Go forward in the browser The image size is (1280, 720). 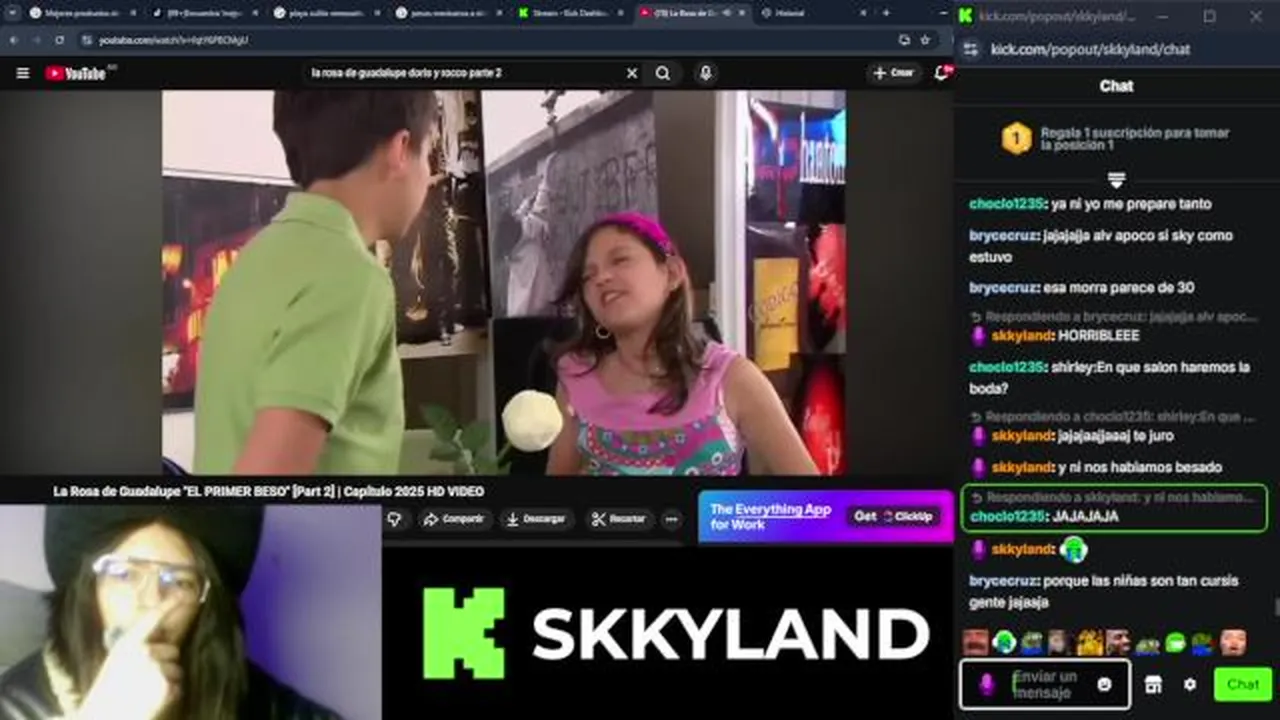37,40
